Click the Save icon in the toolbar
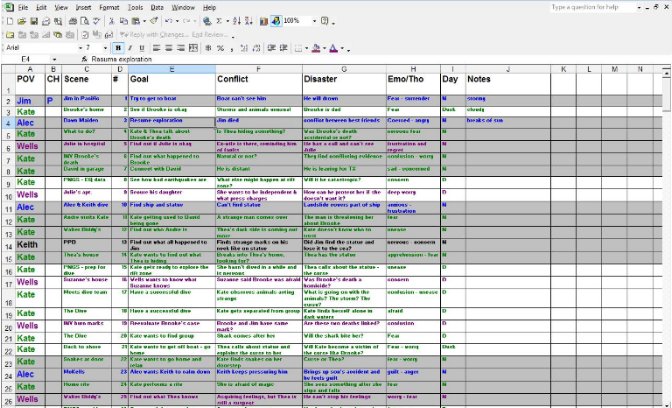The height and width of the screenshot is (408, 672). click(32, 20)
